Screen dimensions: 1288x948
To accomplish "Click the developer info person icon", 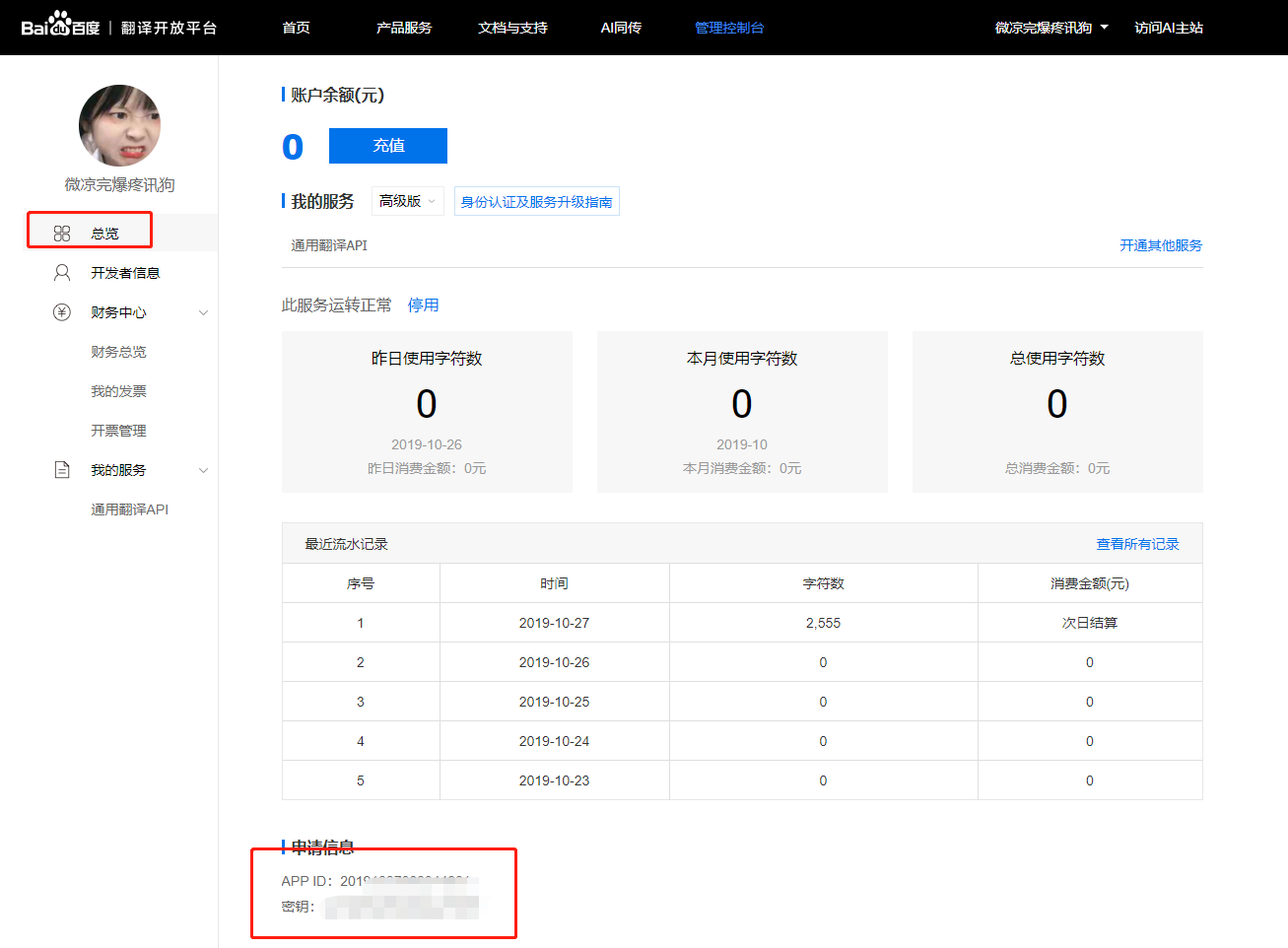I will (x=62, y=273).
